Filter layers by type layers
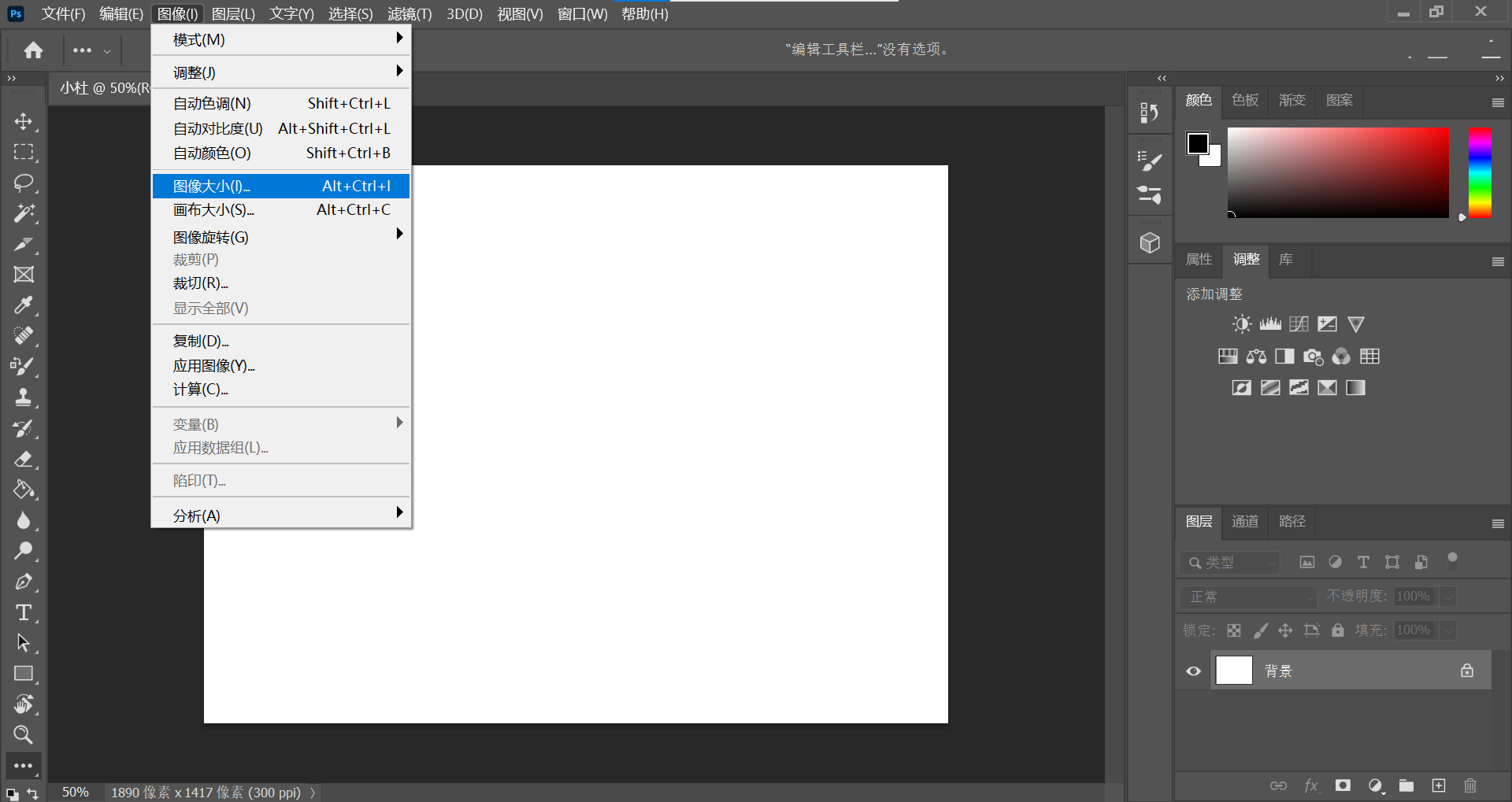Screen dimensions: 1512x802 pos(1363,562)
